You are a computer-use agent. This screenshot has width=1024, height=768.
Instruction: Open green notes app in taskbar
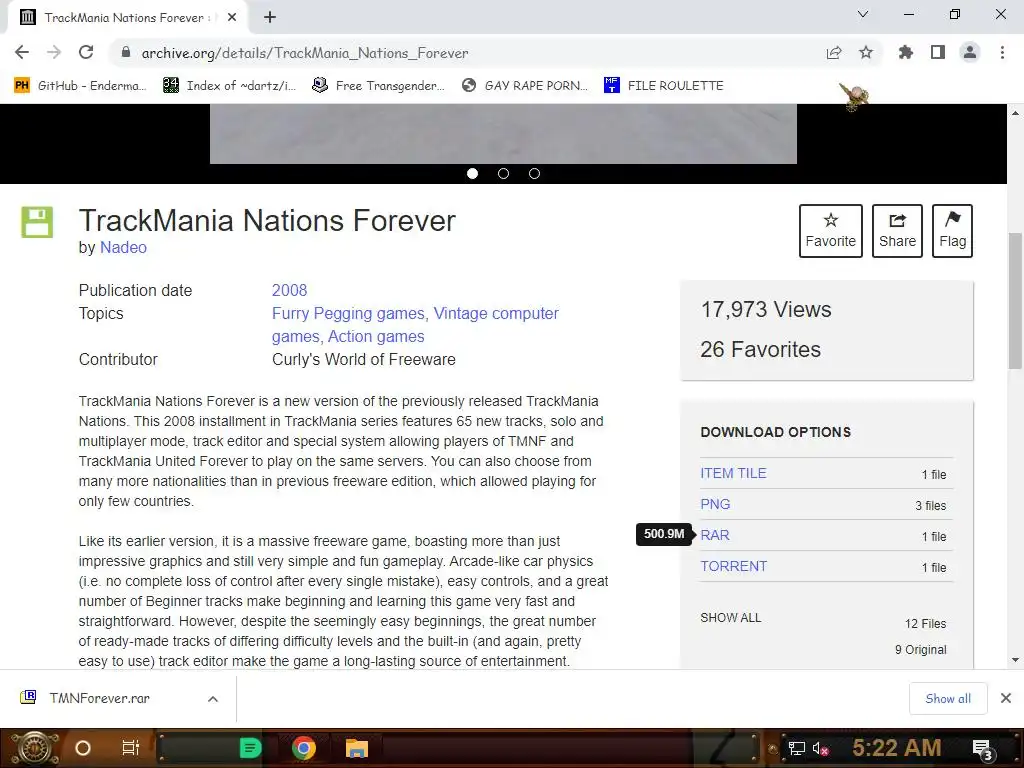pyautogui.click(x=250, y=748)
